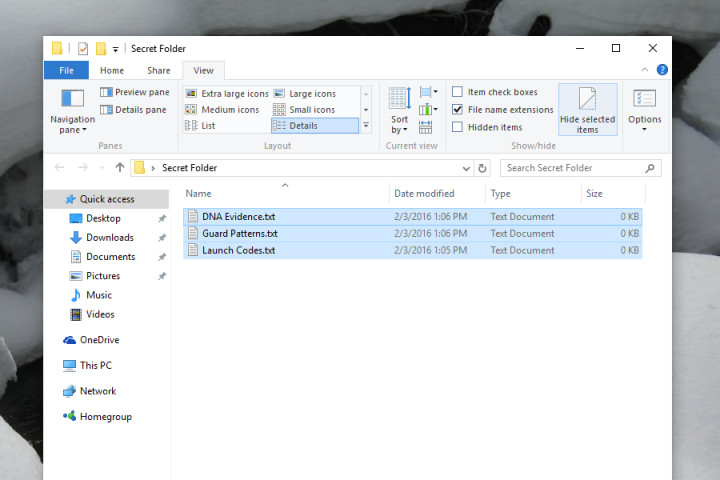Switch to the Home ribbon tab

[x=112, y=71]
